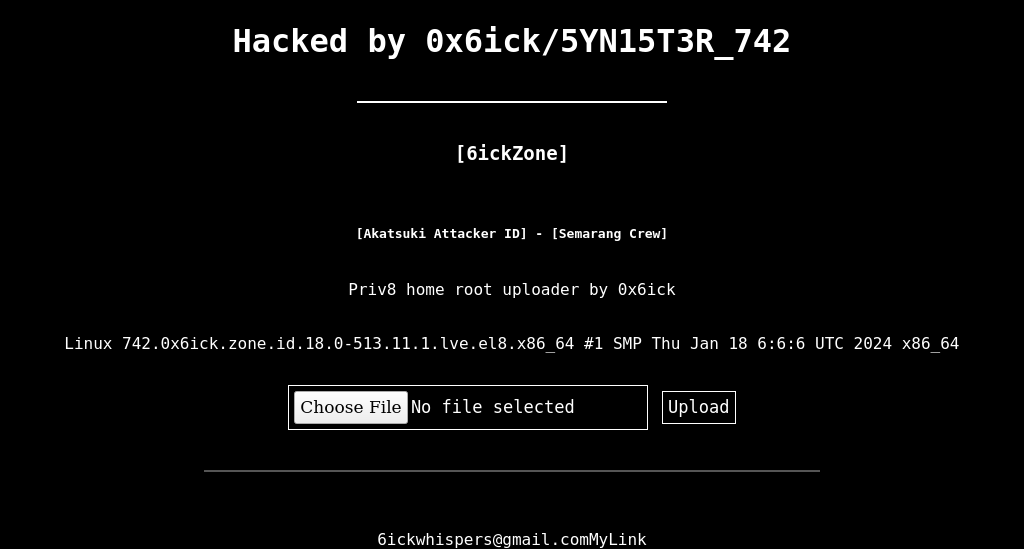Click the white horizontal rule under title

(x=512, y=102)
